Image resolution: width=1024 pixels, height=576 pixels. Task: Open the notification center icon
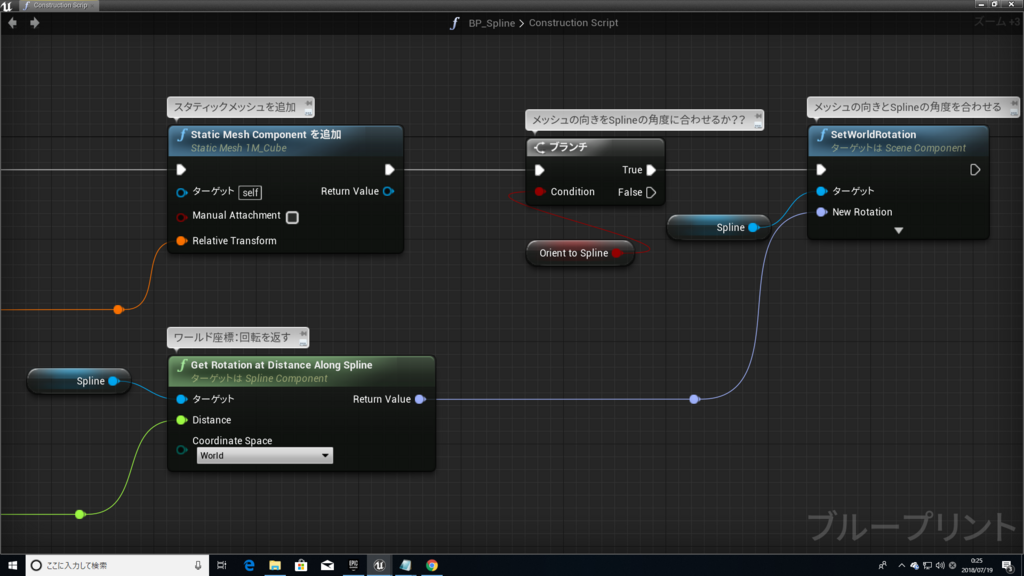tap(1008, 566)
